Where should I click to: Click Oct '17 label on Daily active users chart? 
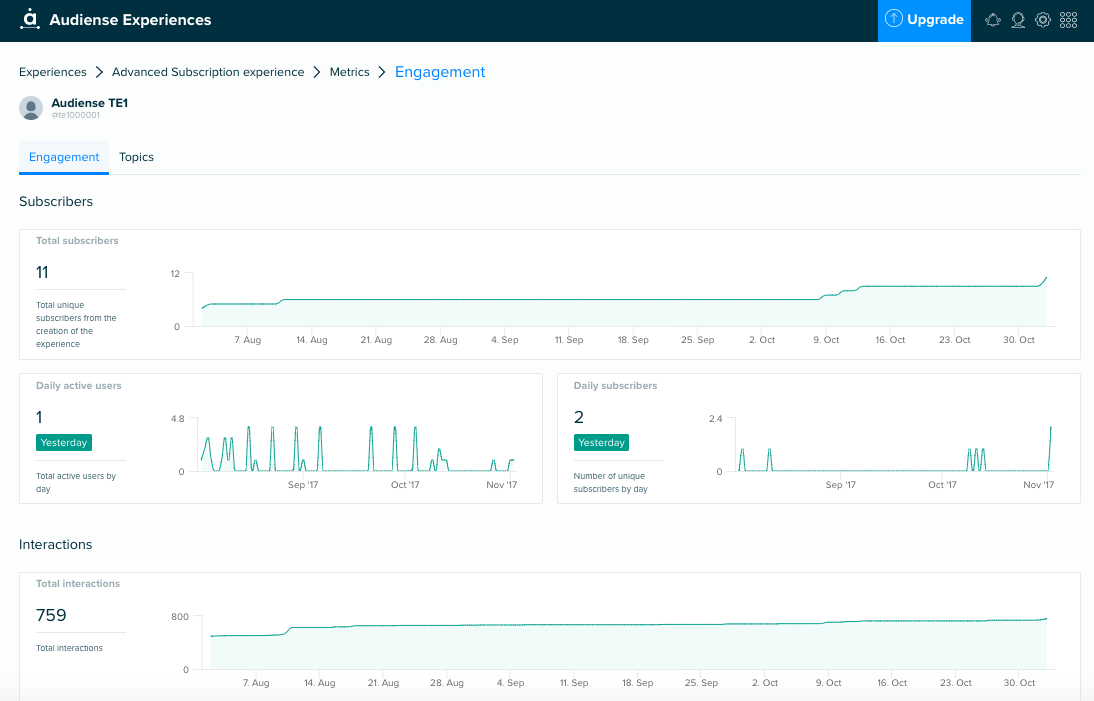click(x=405, y=485)
